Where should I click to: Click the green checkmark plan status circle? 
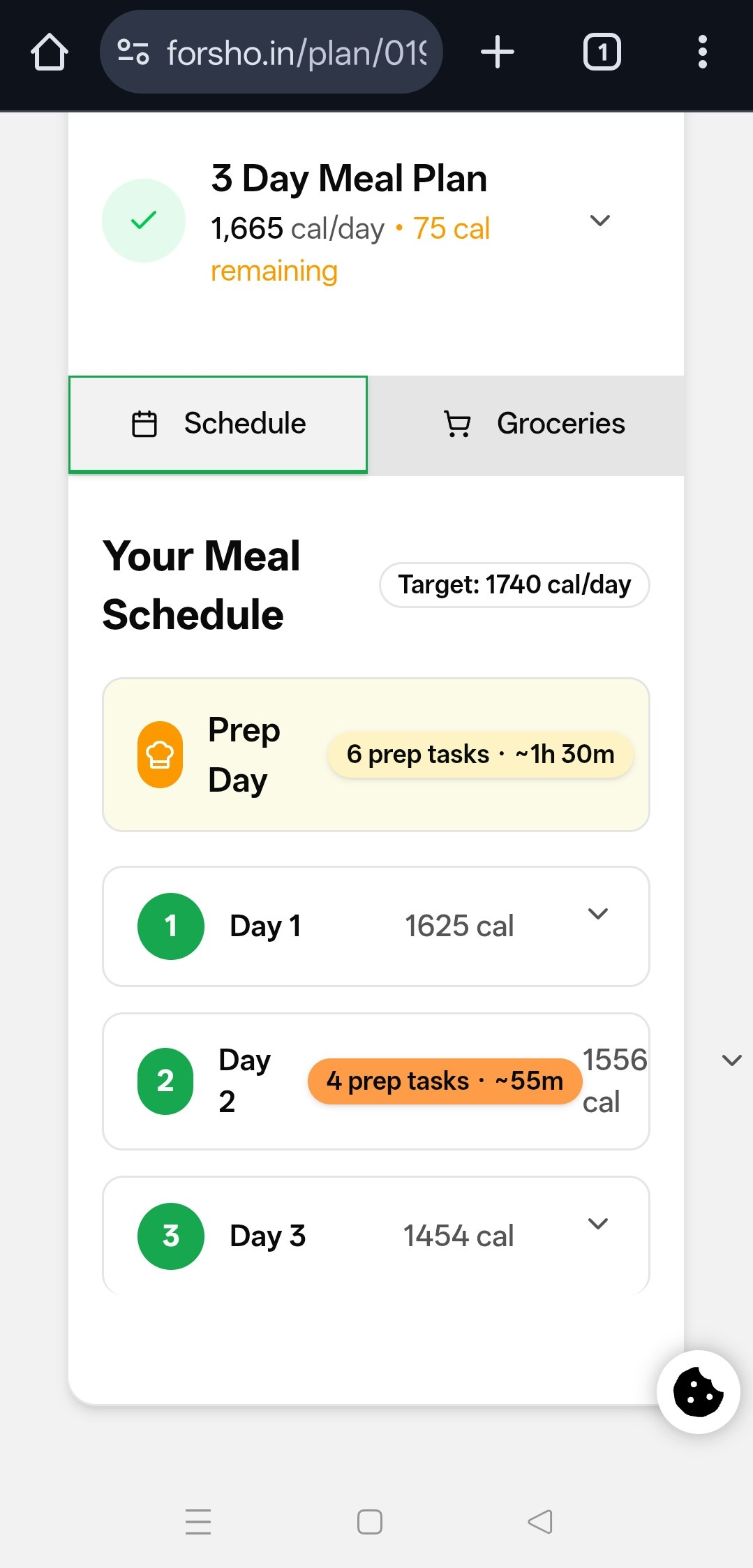(x=144, y=221)
